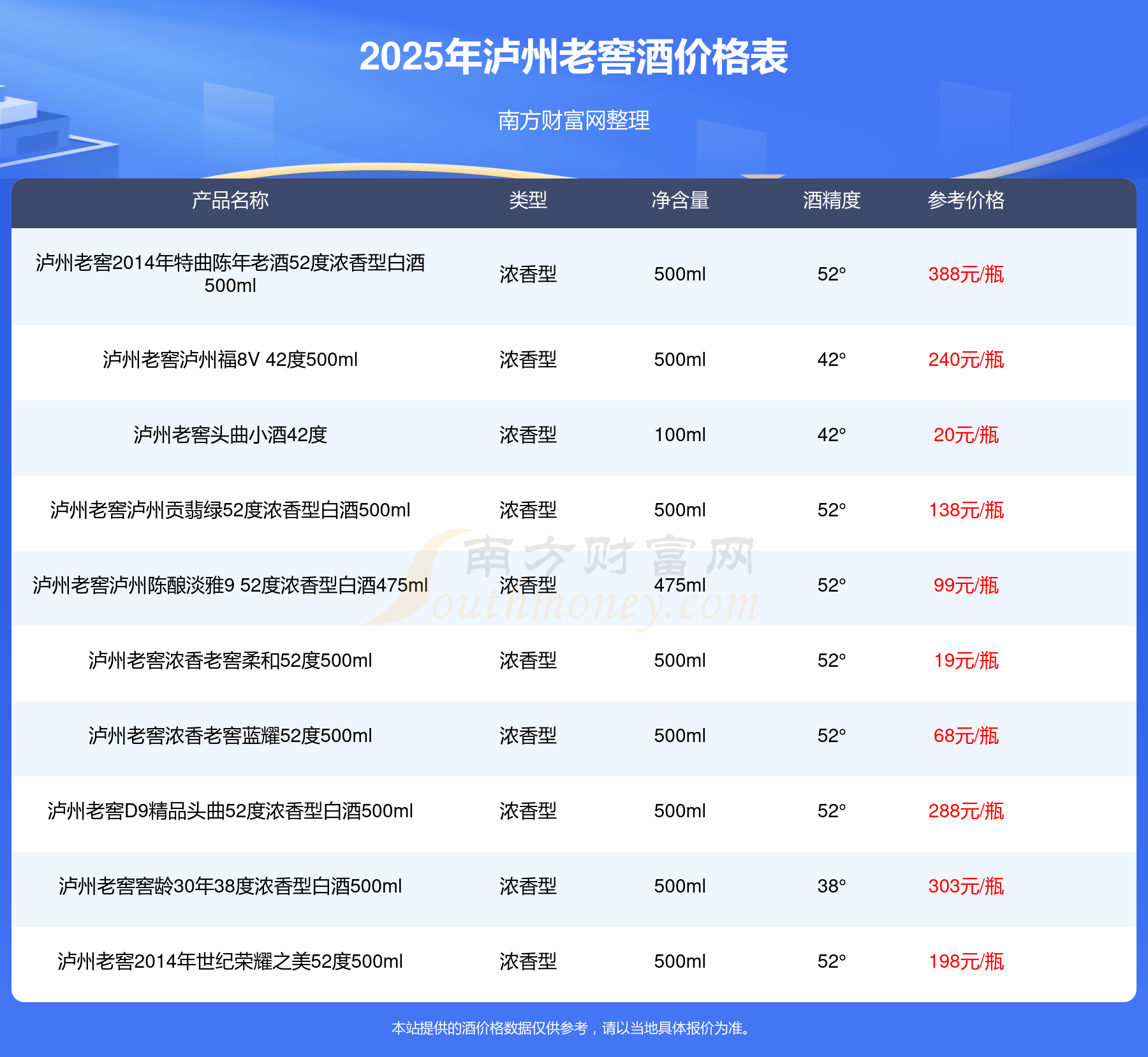
Task: Click 52° in the 2014年特曲陈年老酒 row
Action: click(x=832, y=274)
